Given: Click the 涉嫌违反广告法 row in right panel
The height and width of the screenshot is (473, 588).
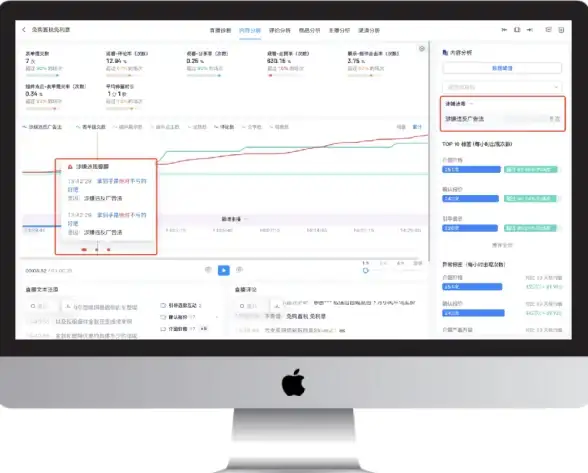Looking at the screenshot, I should point(502,119).
